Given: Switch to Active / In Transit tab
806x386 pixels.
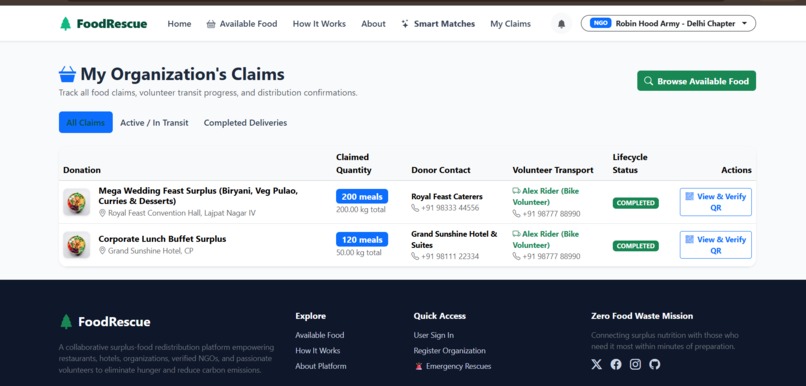Looking at the screenshot, I should coord(154,123).
